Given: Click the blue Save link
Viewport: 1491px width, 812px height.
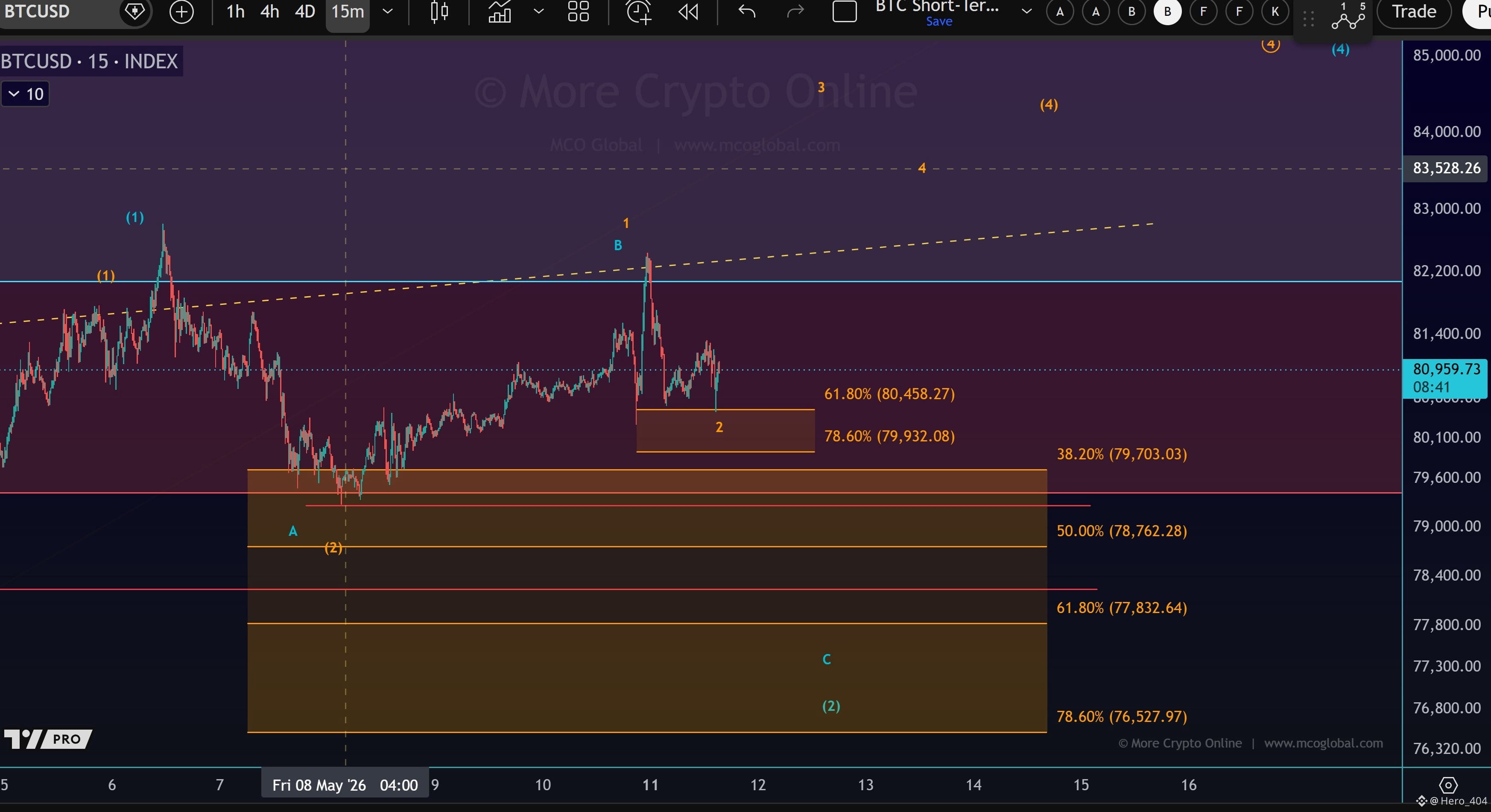Looking at the screenshot, I should pyautogui.click(x=939, y=21).
